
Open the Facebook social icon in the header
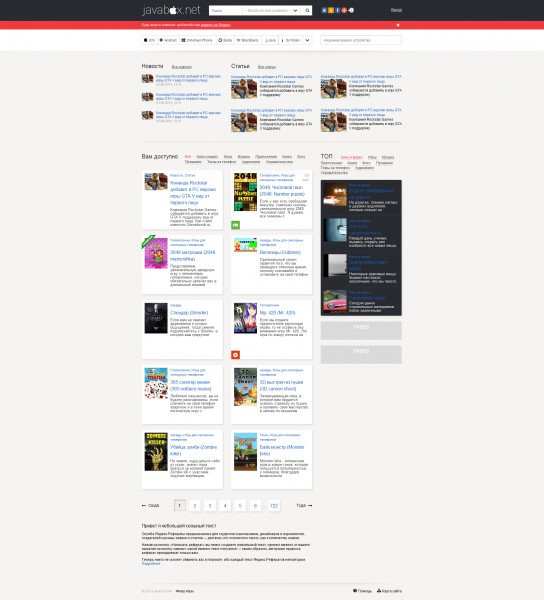coord(337,10)
